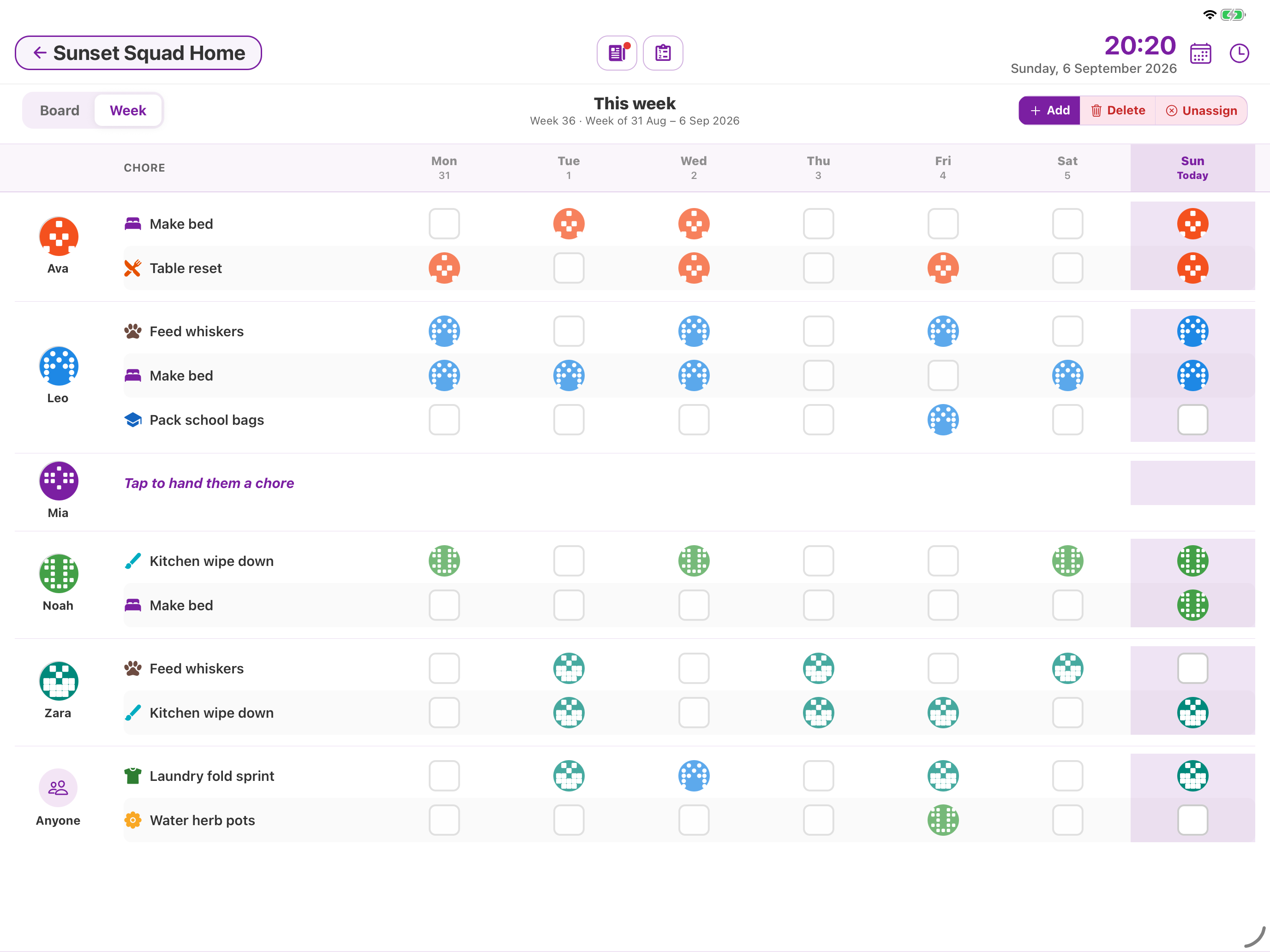Select 'Laundry fold sprint' chore label
The image size is (1270, 952).
[212, 776]
